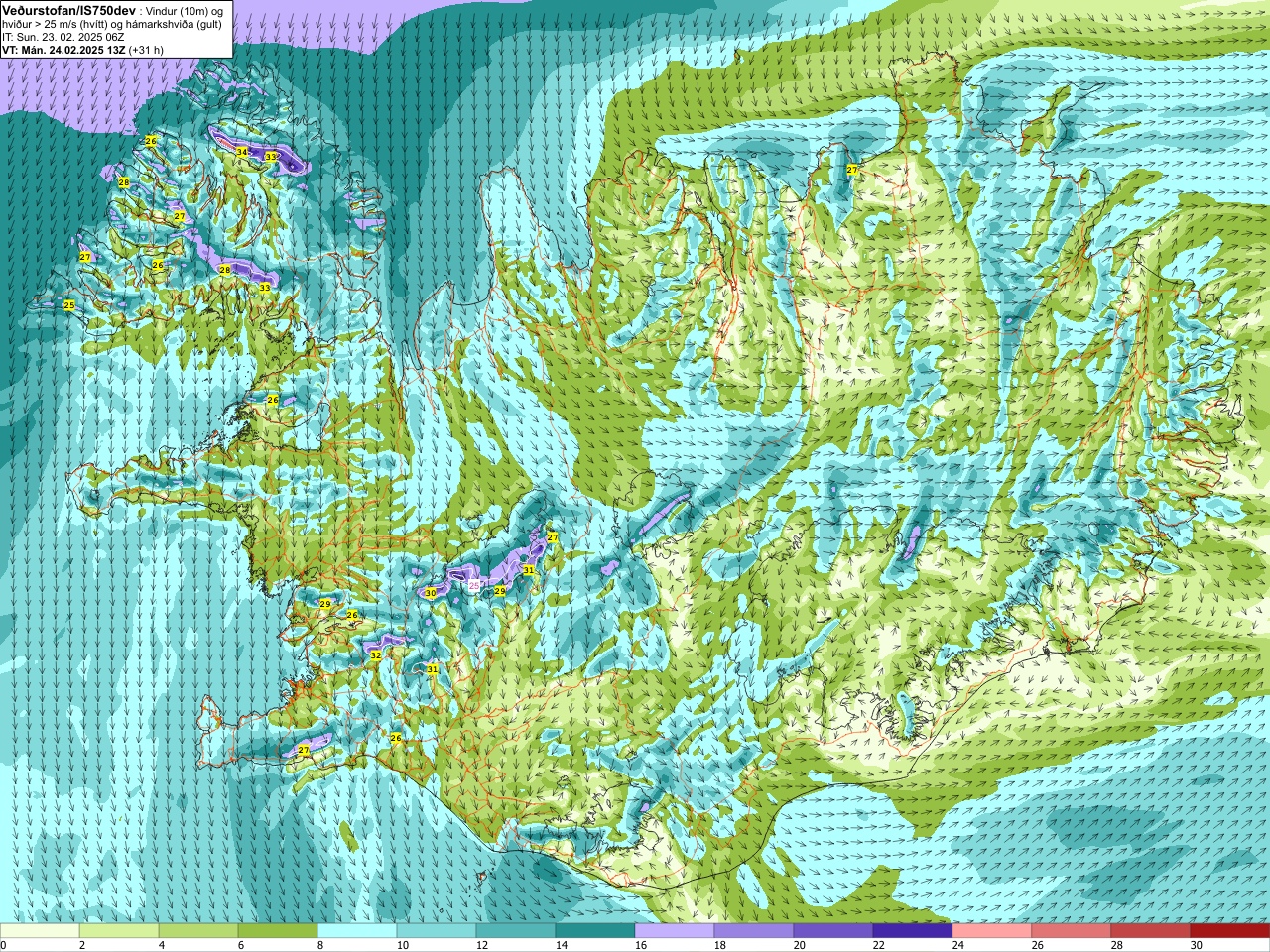Click the "(+31 h)" forecast offset text

[146, 50]
